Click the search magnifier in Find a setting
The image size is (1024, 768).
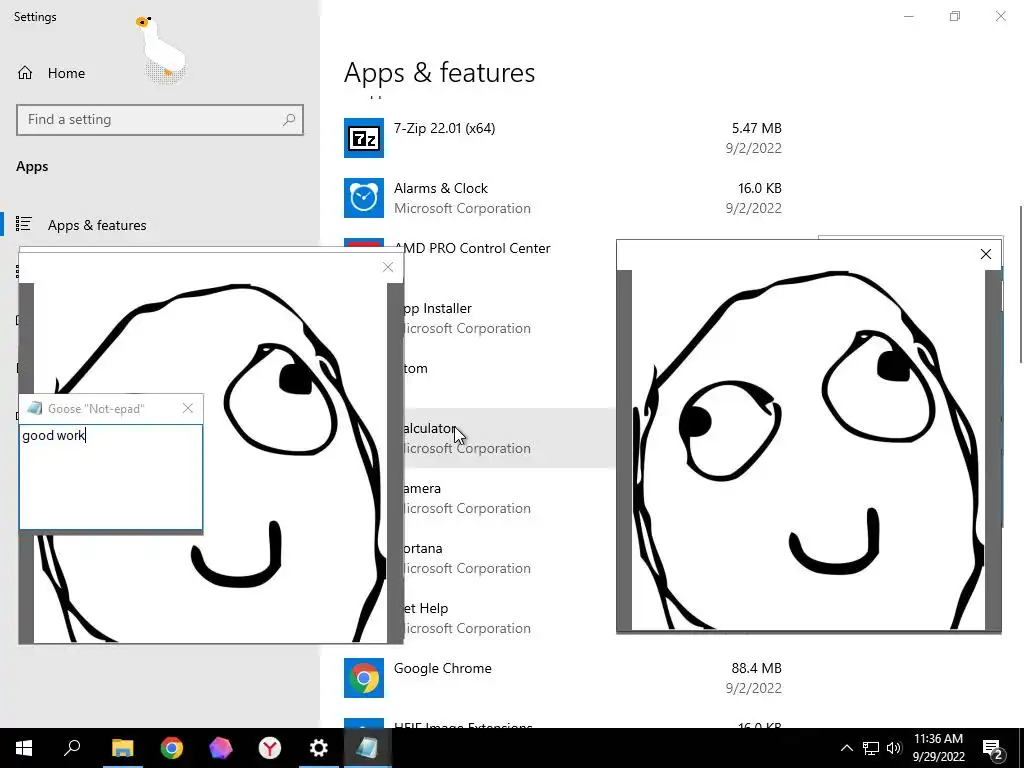click(x=289, y=120)
